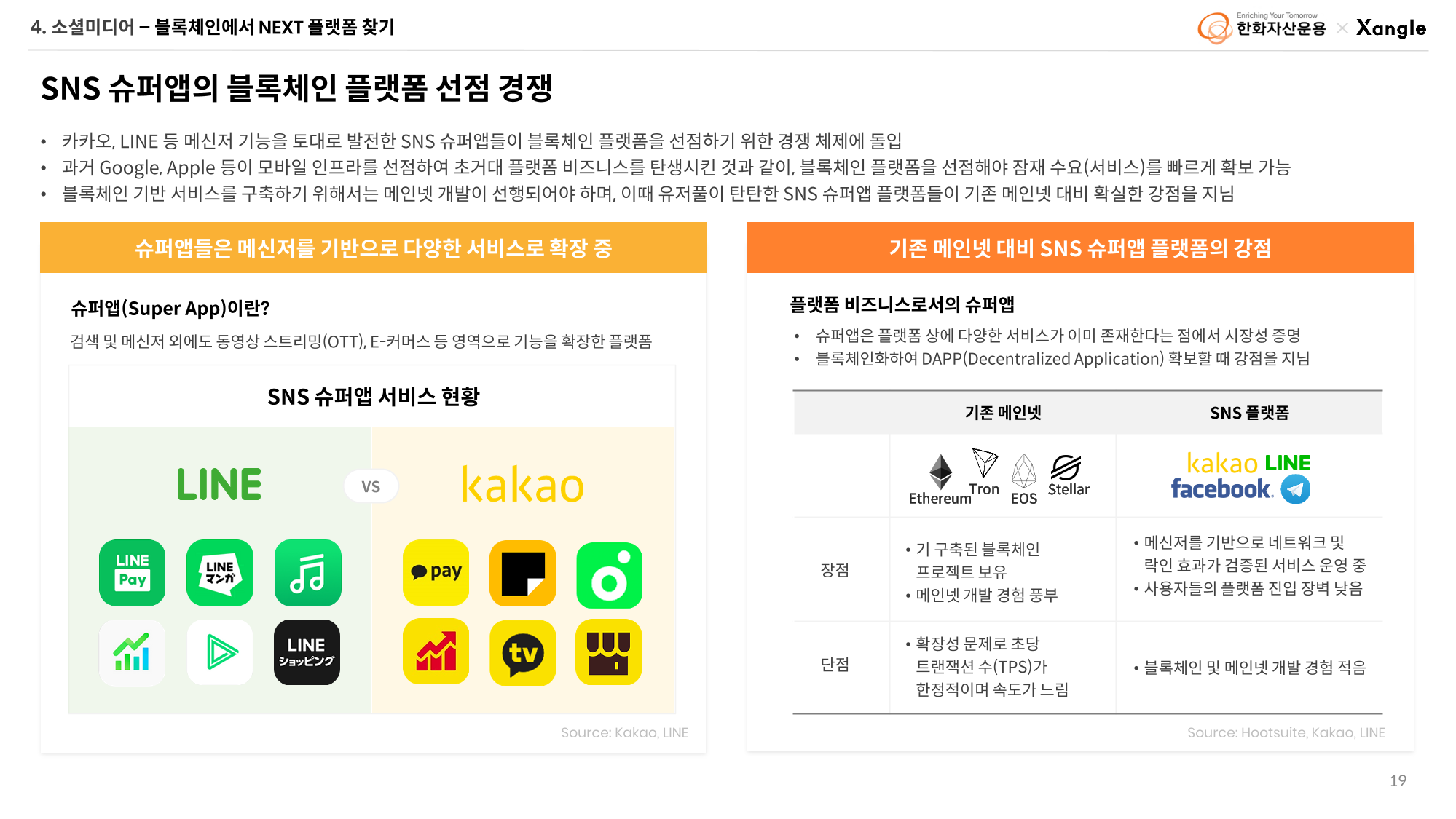Image resolution: width=1456 pixels, height=819 pixels.
Task: Click the VS pill between LINE and kakao
Action: point(371,486)
